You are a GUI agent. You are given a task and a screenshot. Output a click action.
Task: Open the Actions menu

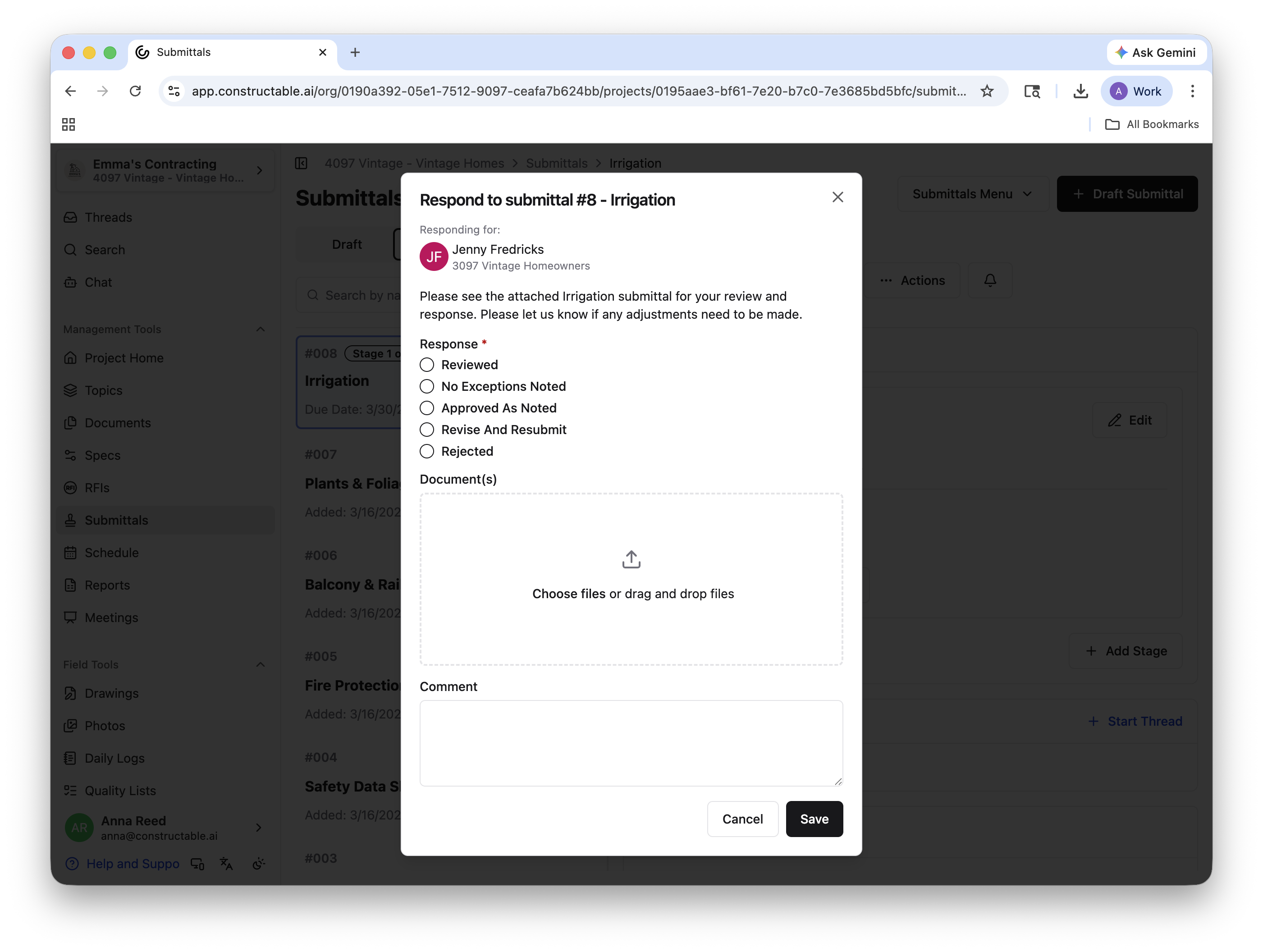point(912,281)
